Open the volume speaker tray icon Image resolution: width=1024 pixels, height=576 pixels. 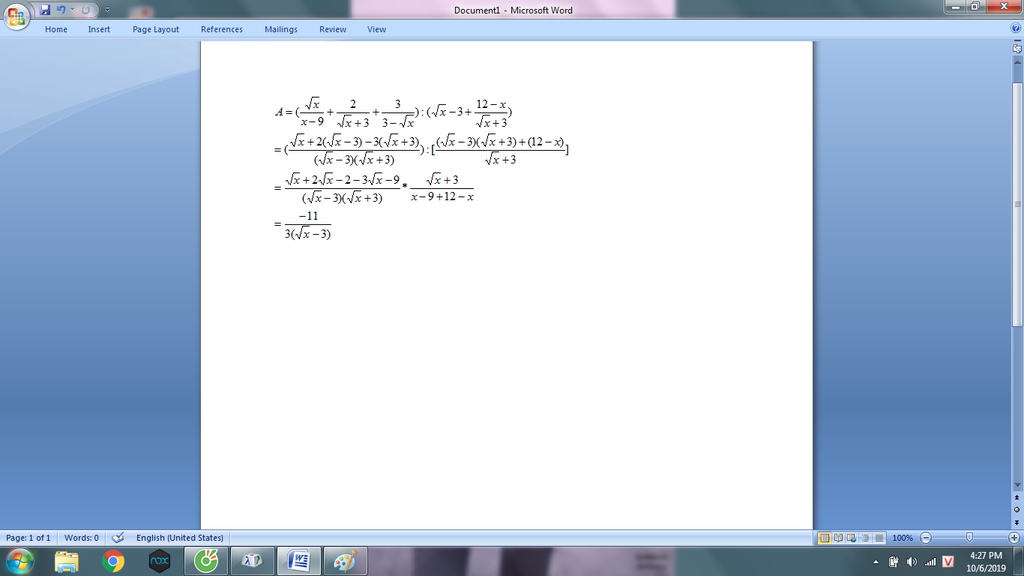[912, 562]
